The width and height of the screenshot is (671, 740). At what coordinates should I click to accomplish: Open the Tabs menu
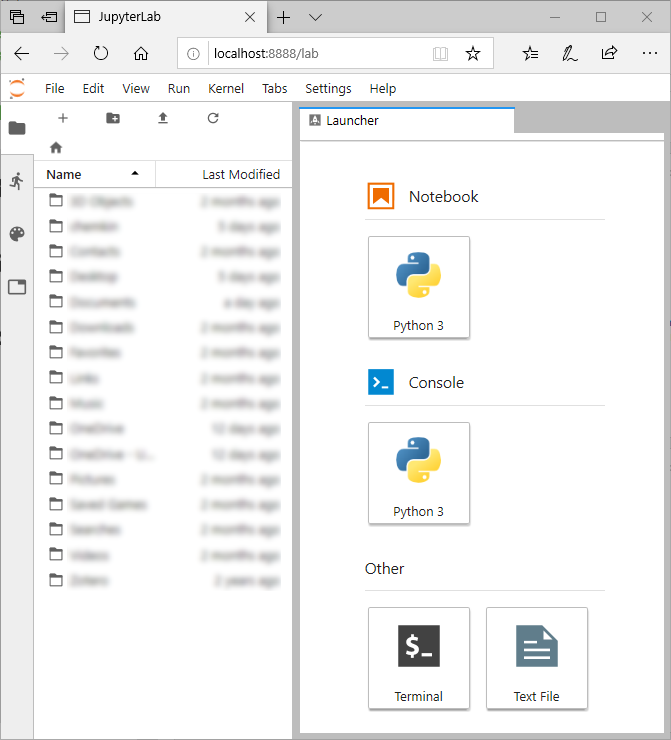coord(275,88)
